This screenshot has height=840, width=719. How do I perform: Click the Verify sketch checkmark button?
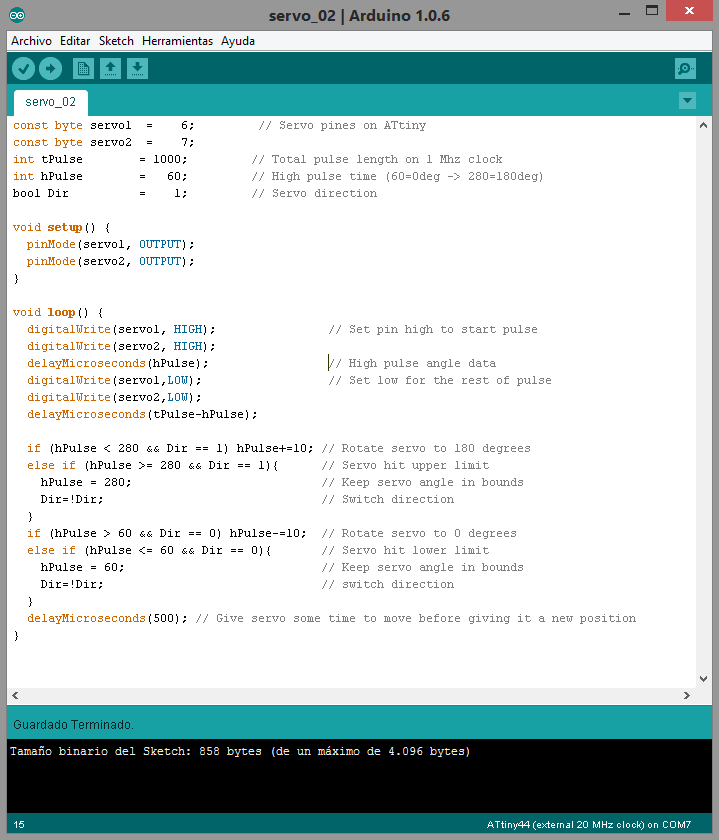click(x=24, y=69)
